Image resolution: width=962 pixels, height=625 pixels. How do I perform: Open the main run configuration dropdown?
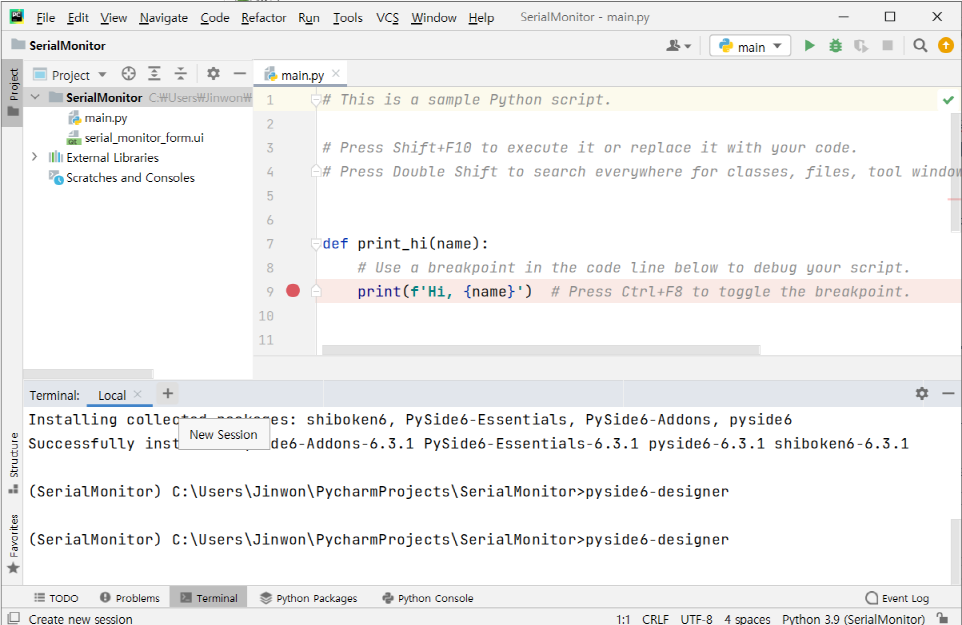tap(750, 46)
